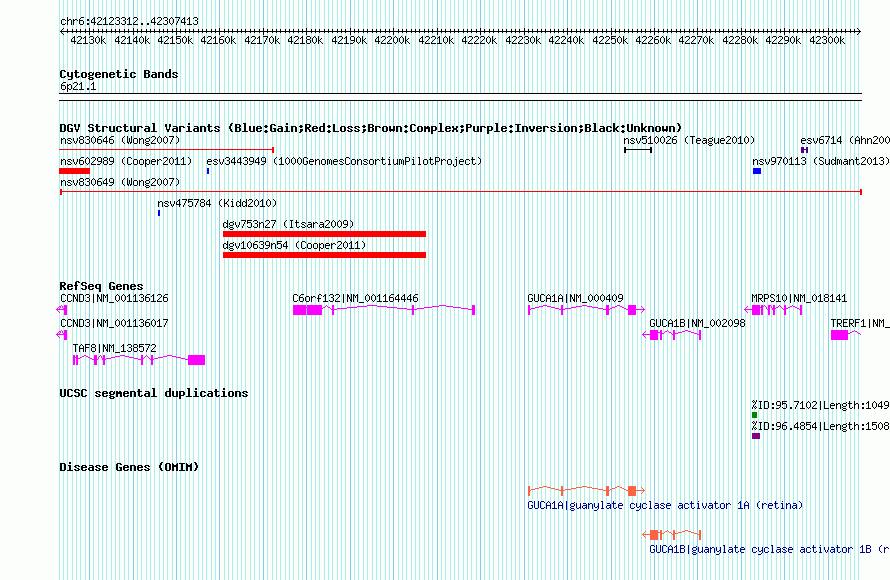Select the nsv475784 (Kidd2010) label
The height and width of the screenshot is (580, 890).
click(217, 203)
